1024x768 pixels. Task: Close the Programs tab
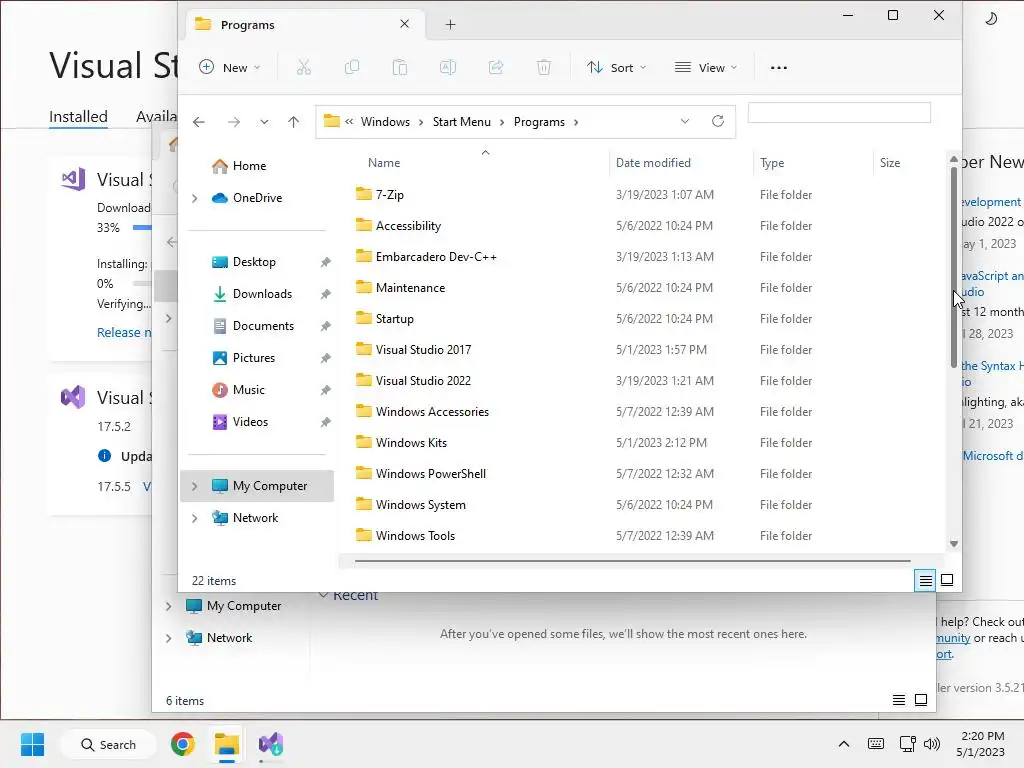click(x=404, y=24)
